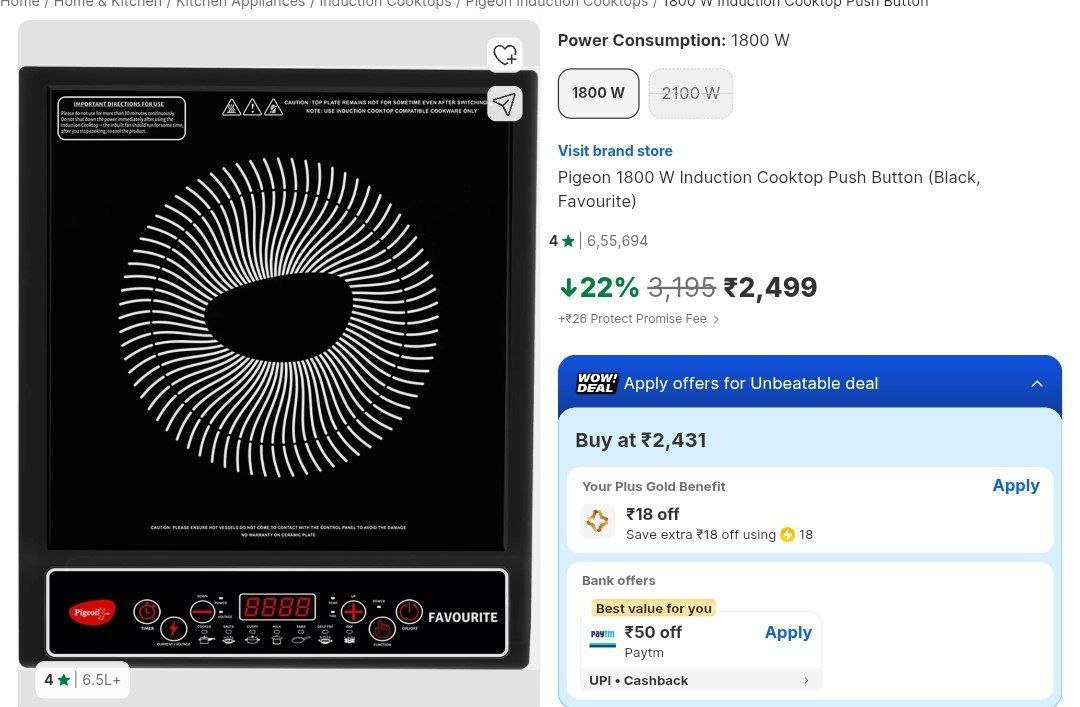This screenshot has width=1080, height=707.
Task: Click the green 22% discount arrow
Action: pyautogui.click(x=568, y=288)
